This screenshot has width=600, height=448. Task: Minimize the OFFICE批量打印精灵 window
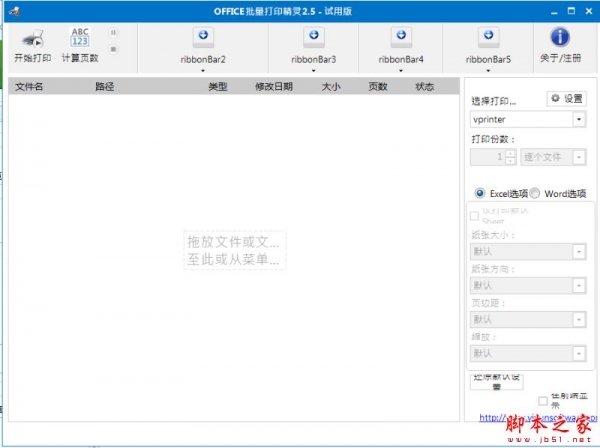[x=554, y=12]
